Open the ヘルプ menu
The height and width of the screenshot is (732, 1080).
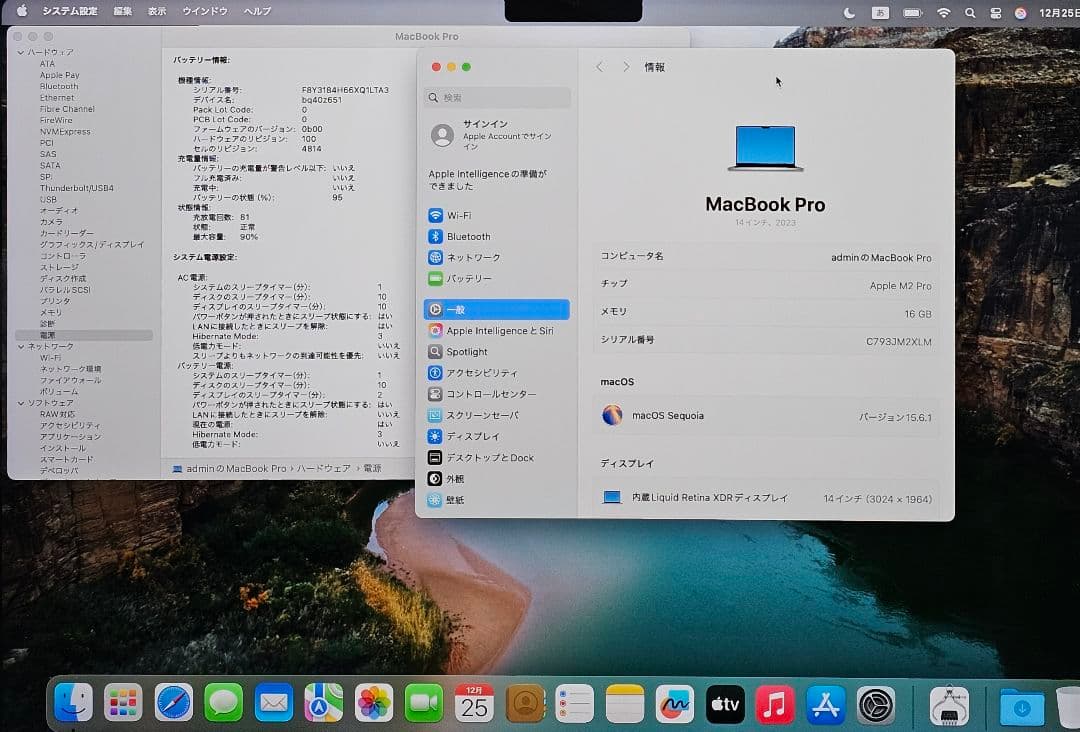click(256, 11)
